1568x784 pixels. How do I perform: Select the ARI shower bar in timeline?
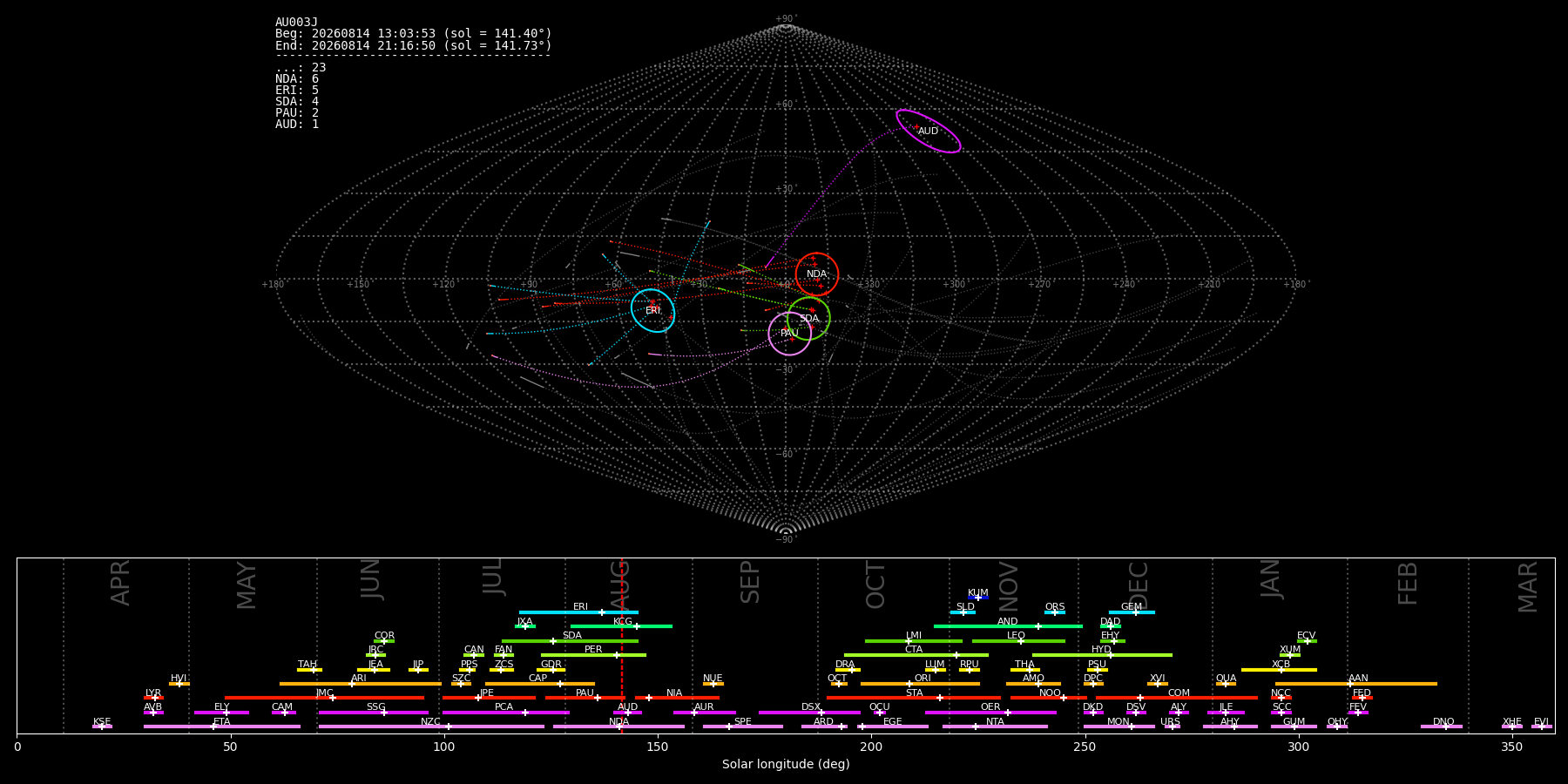coord(361,684)
